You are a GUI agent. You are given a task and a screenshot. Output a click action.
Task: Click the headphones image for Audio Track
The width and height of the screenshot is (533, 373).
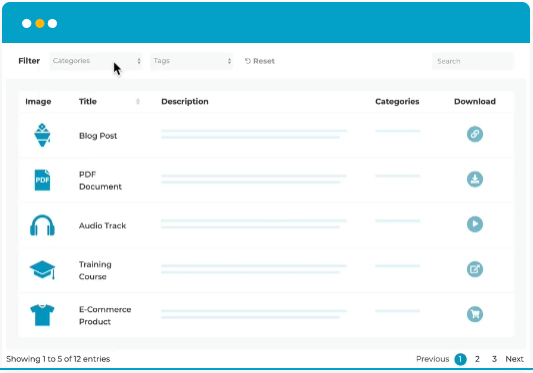point(42,225)
